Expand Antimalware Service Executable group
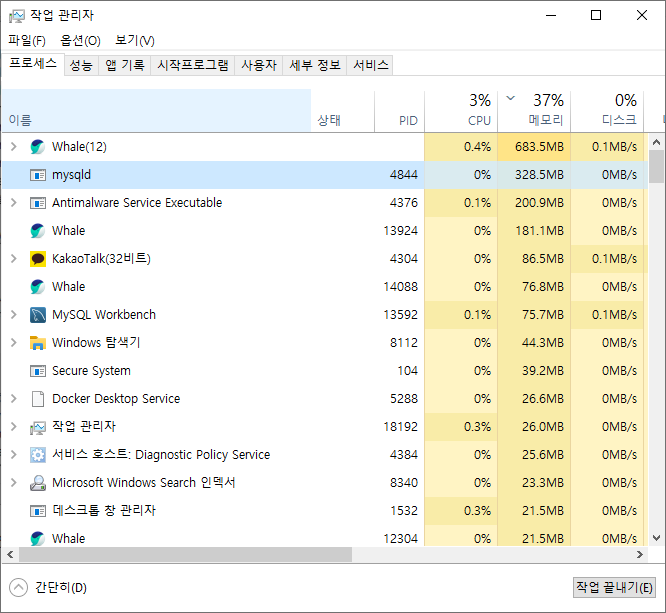The image size is (666, 613). click(x=14, y=203)
